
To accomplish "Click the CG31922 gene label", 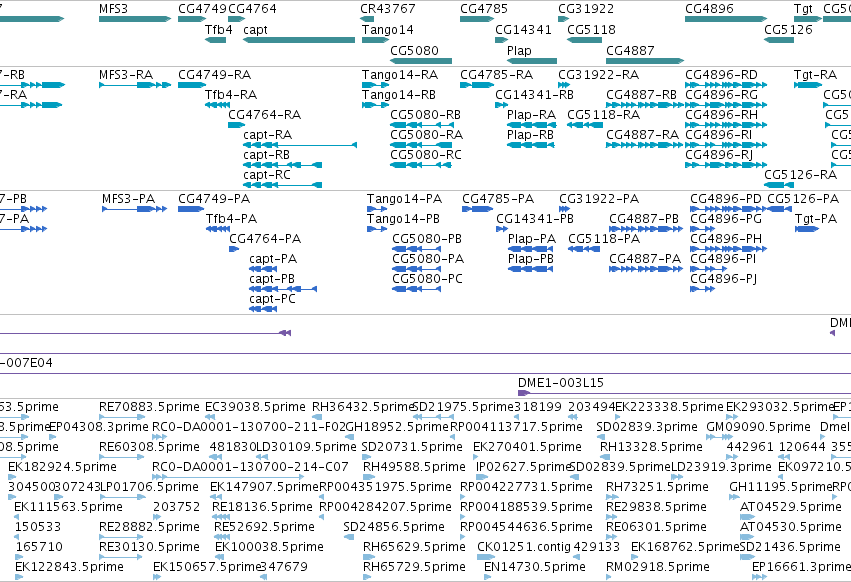I will pyautogui.click(x=586, y=9).
